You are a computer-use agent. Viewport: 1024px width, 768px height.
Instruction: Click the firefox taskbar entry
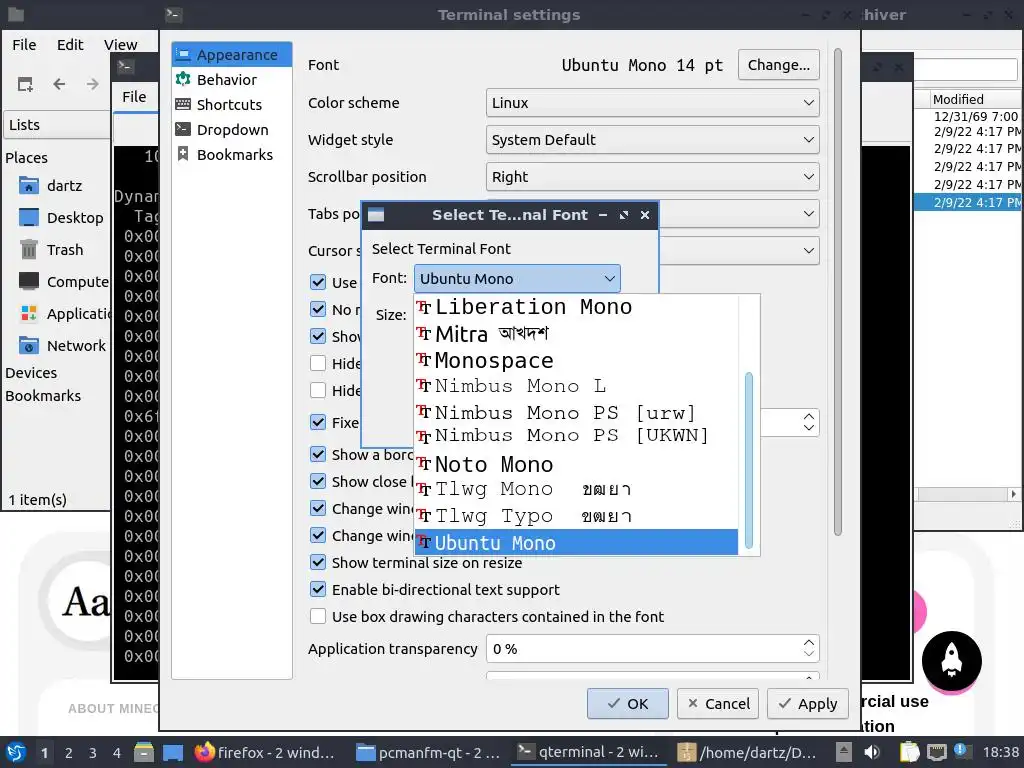265,752
